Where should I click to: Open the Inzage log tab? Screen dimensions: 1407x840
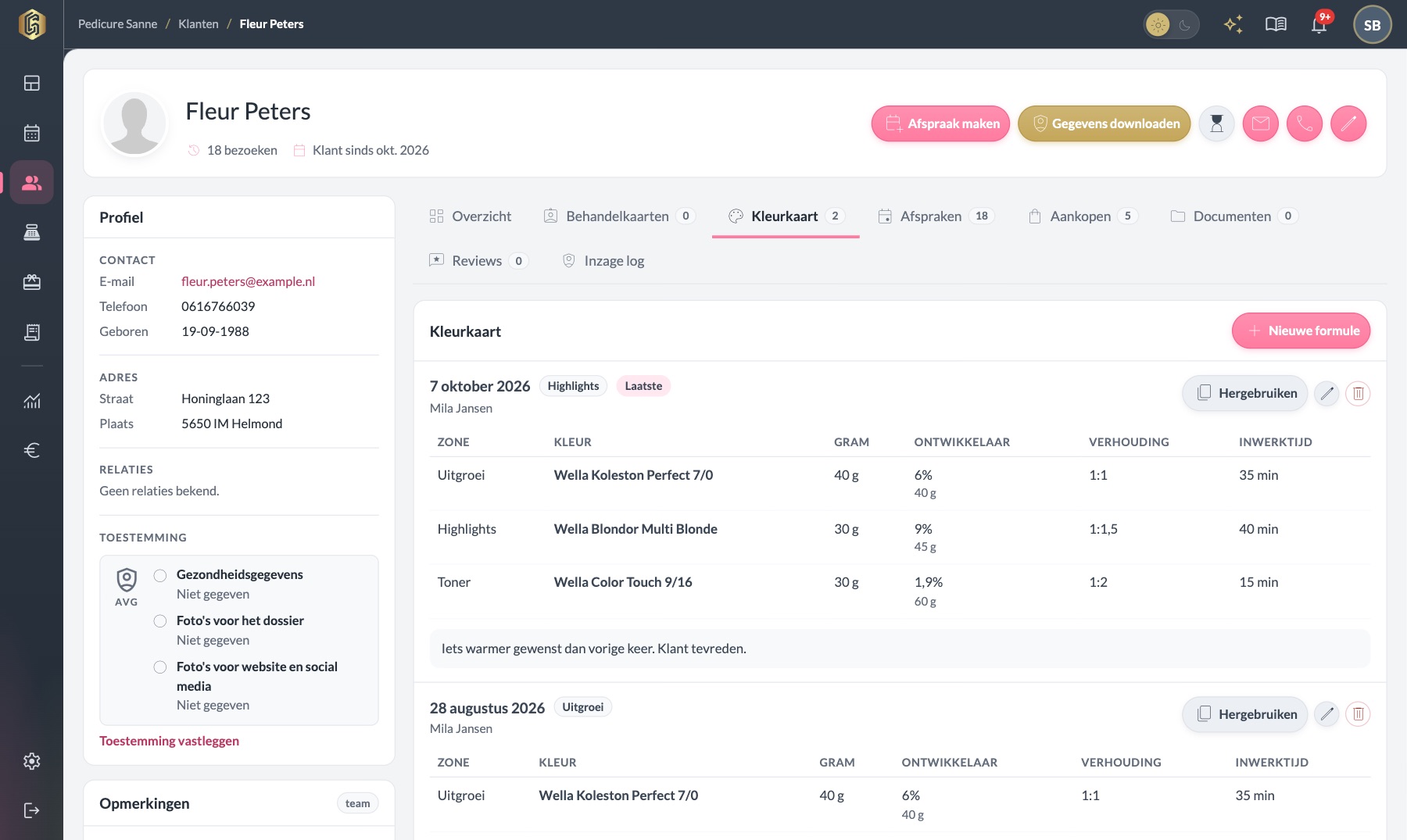pos(603,261)
